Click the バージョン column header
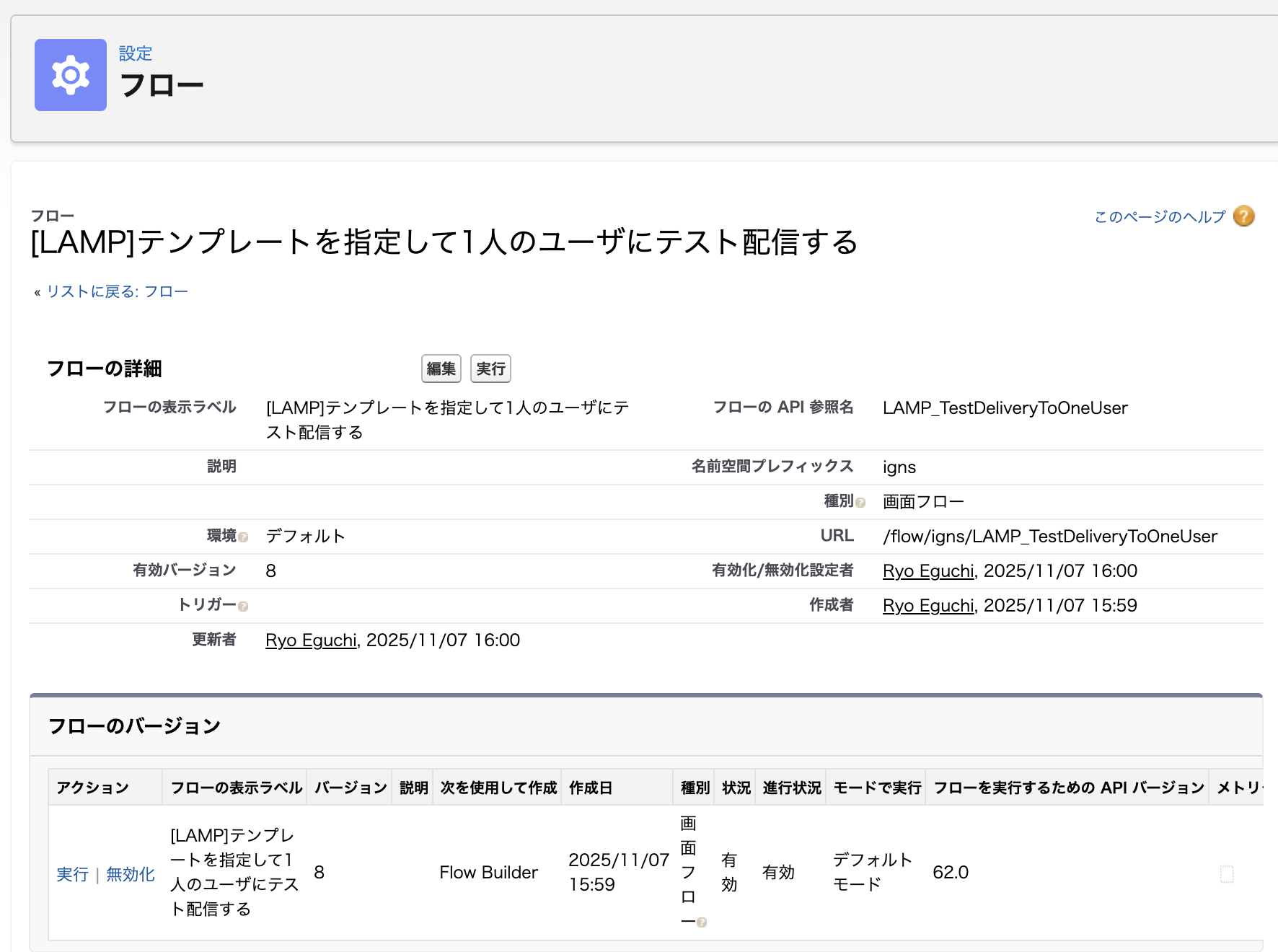This screenshot has height=952, width=1278. point(351,788)
